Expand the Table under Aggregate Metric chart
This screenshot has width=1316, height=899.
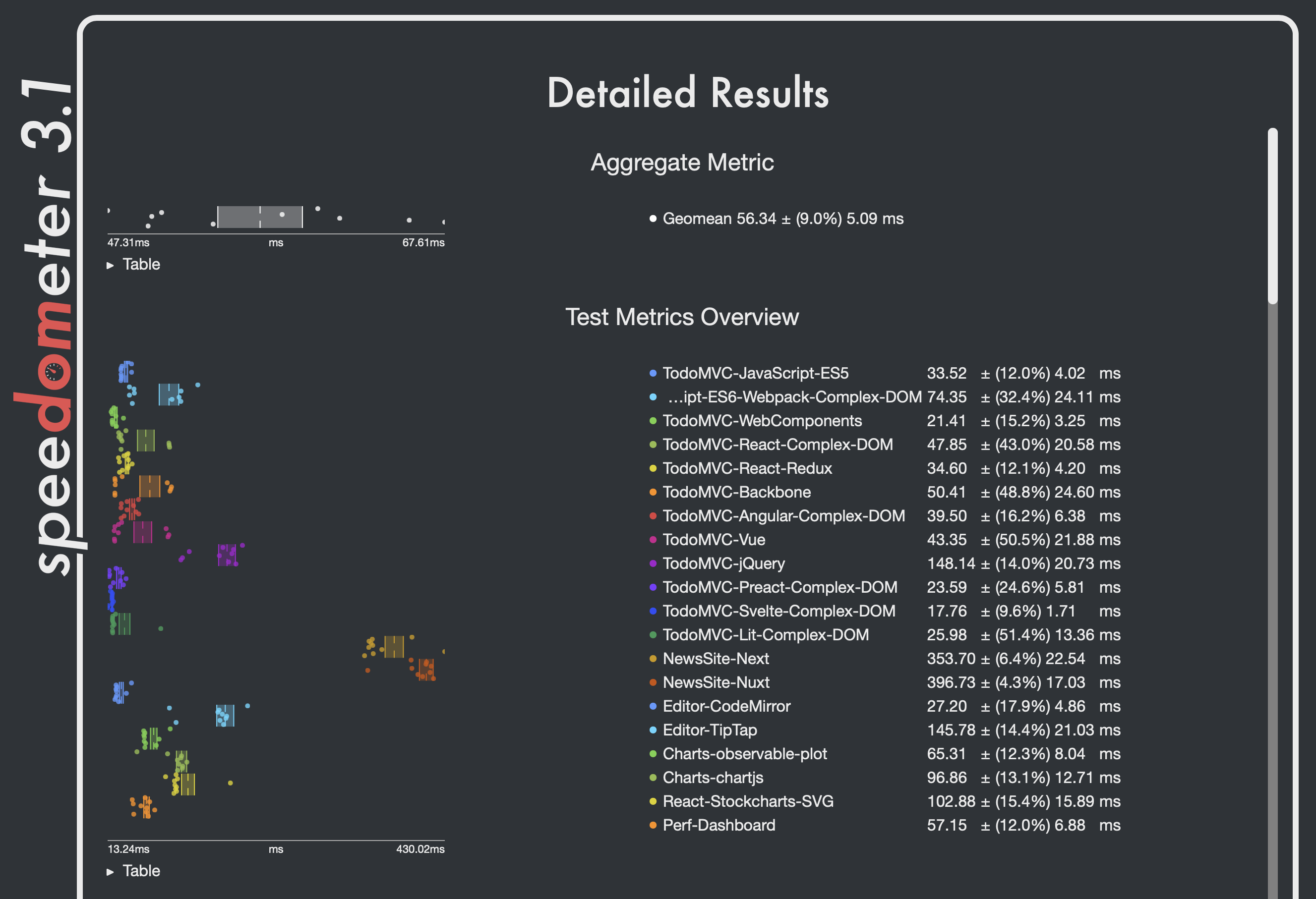[140, 264]
